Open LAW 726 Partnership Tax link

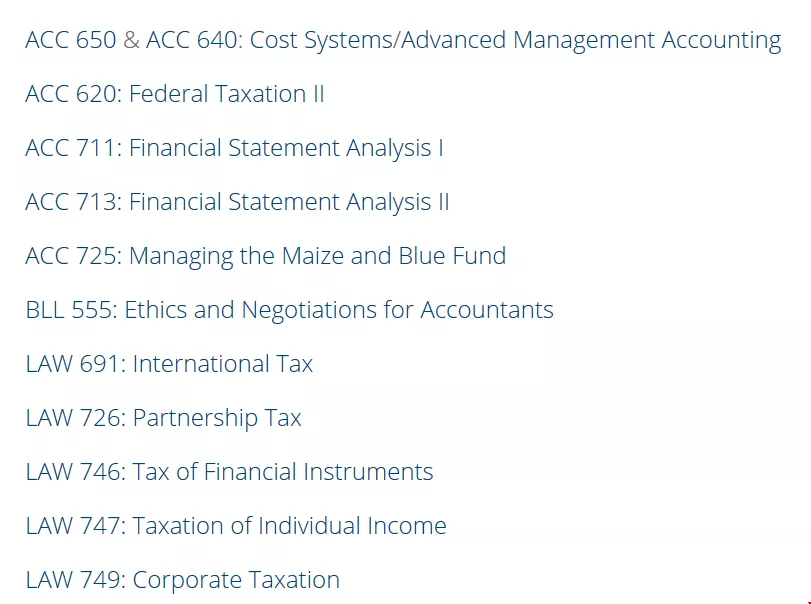pos(163,418)
